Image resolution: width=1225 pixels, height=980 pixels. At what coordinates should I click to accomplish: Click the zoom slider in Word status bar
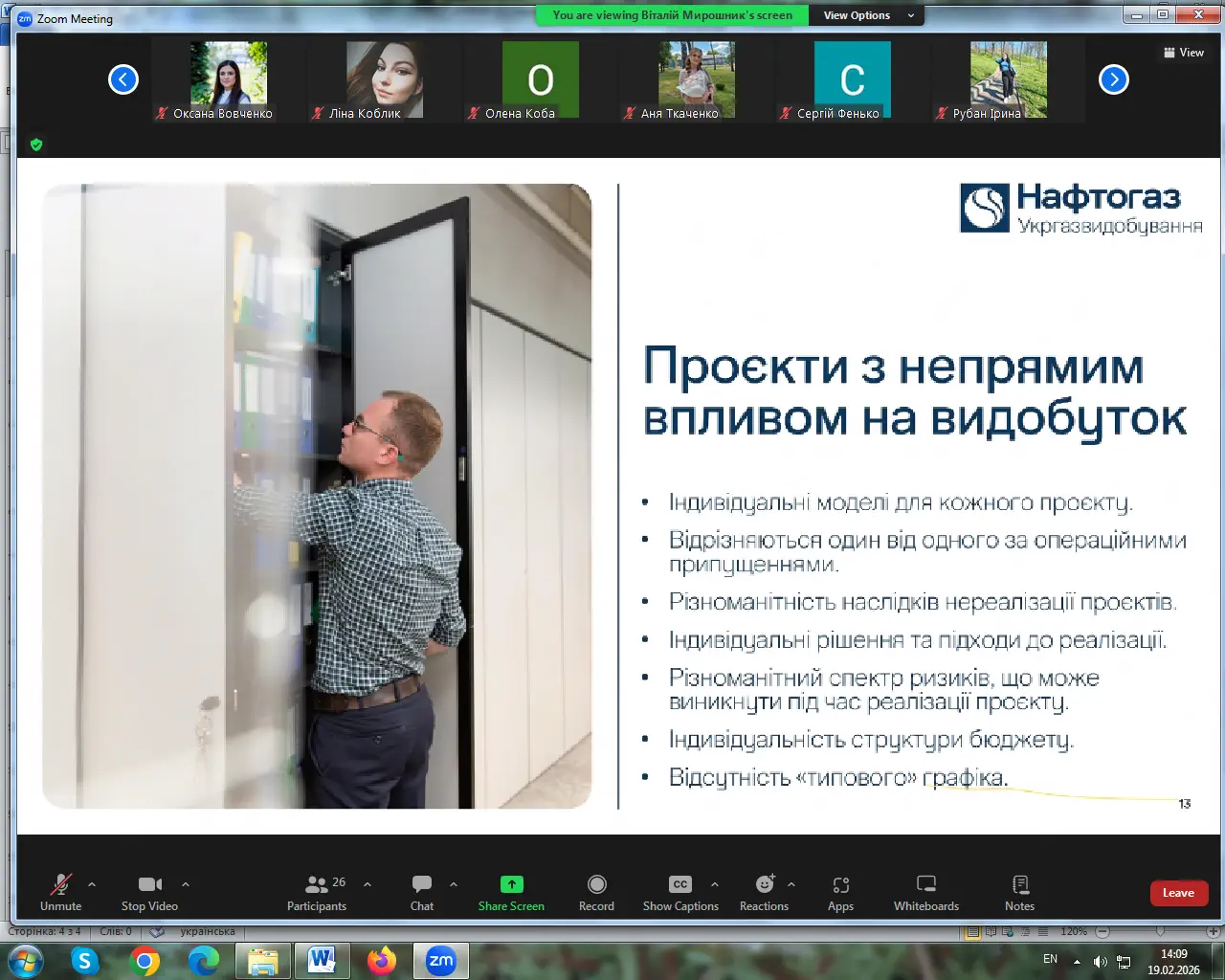click(1160, 931)
